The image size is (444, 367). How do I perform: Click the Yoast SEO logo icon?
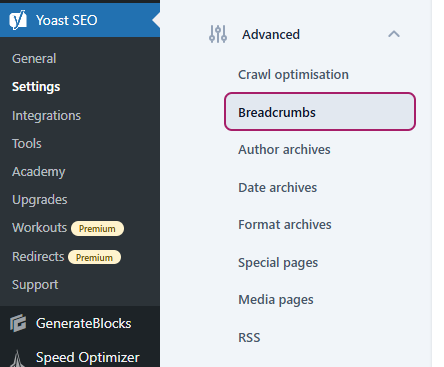click(18, 20)
